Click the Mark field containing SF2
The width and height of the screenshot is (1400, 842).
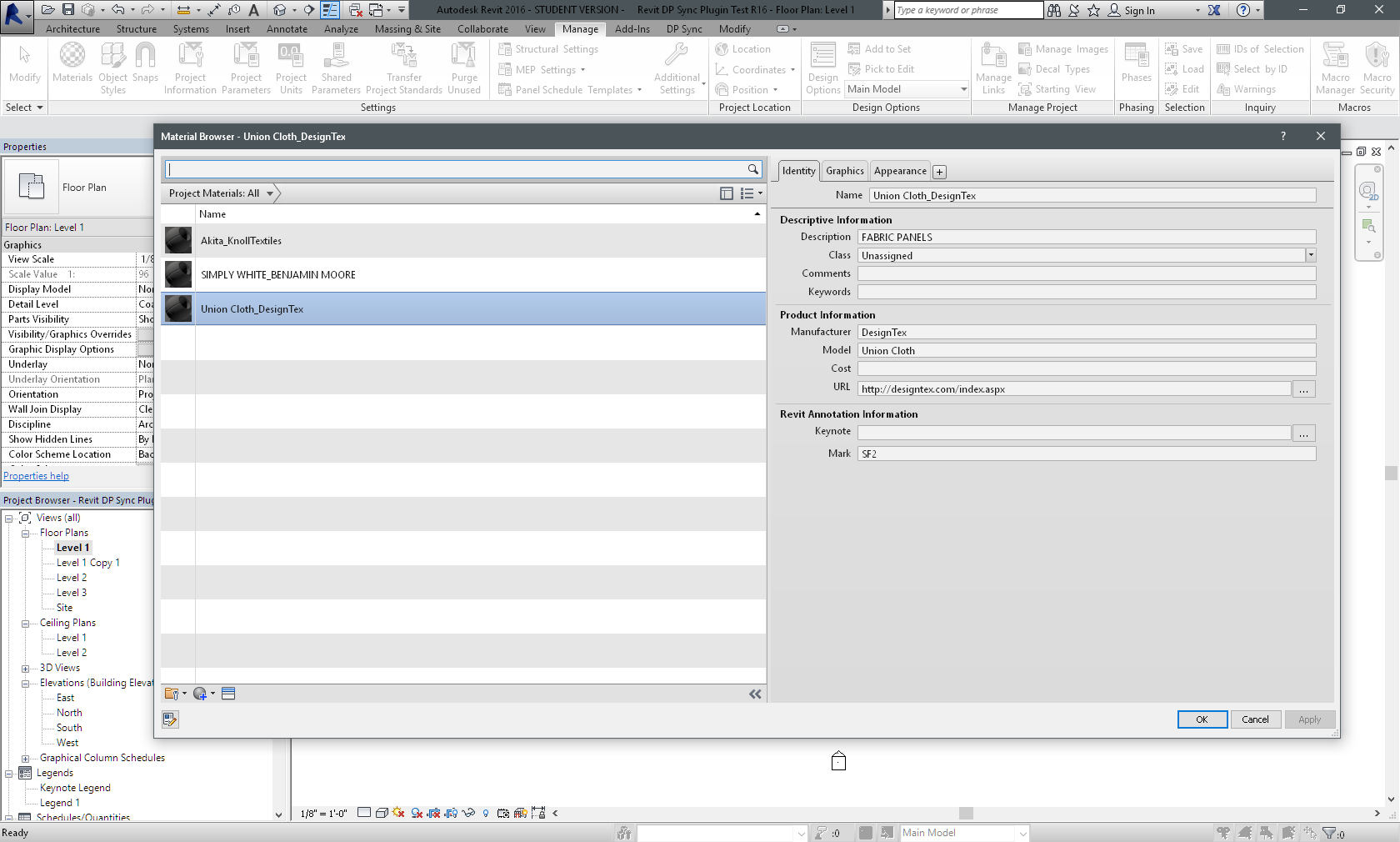click(x=1087, y=454)
